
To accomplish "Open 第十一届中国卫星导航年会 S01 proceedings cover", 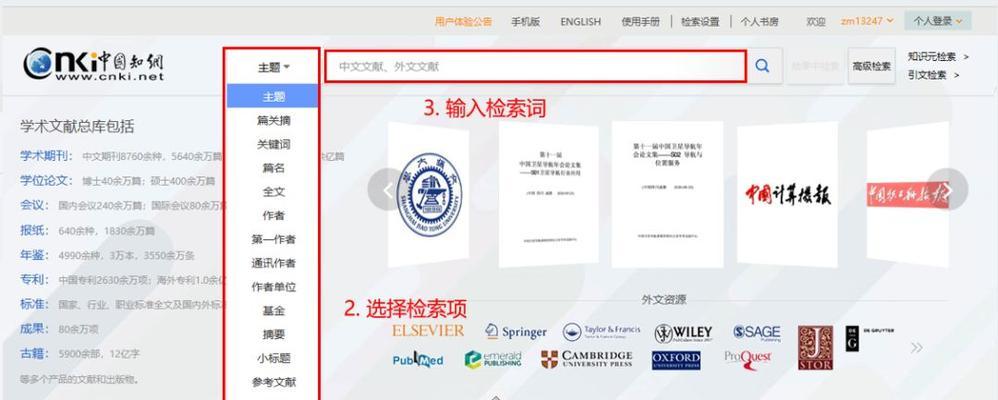I will (549, 194).
